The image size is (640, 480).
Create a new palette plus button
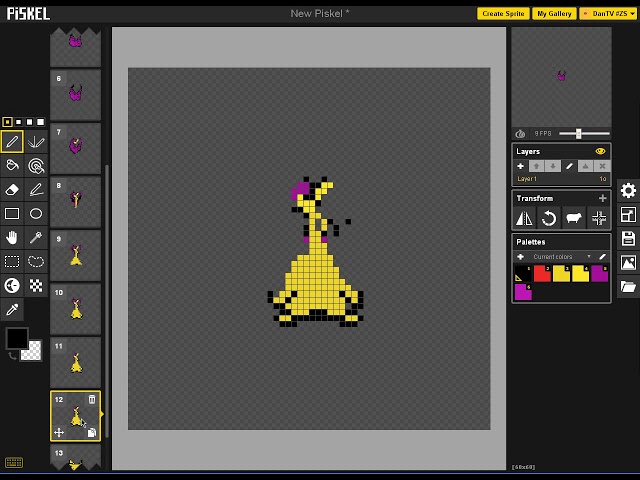coord(520,257)
